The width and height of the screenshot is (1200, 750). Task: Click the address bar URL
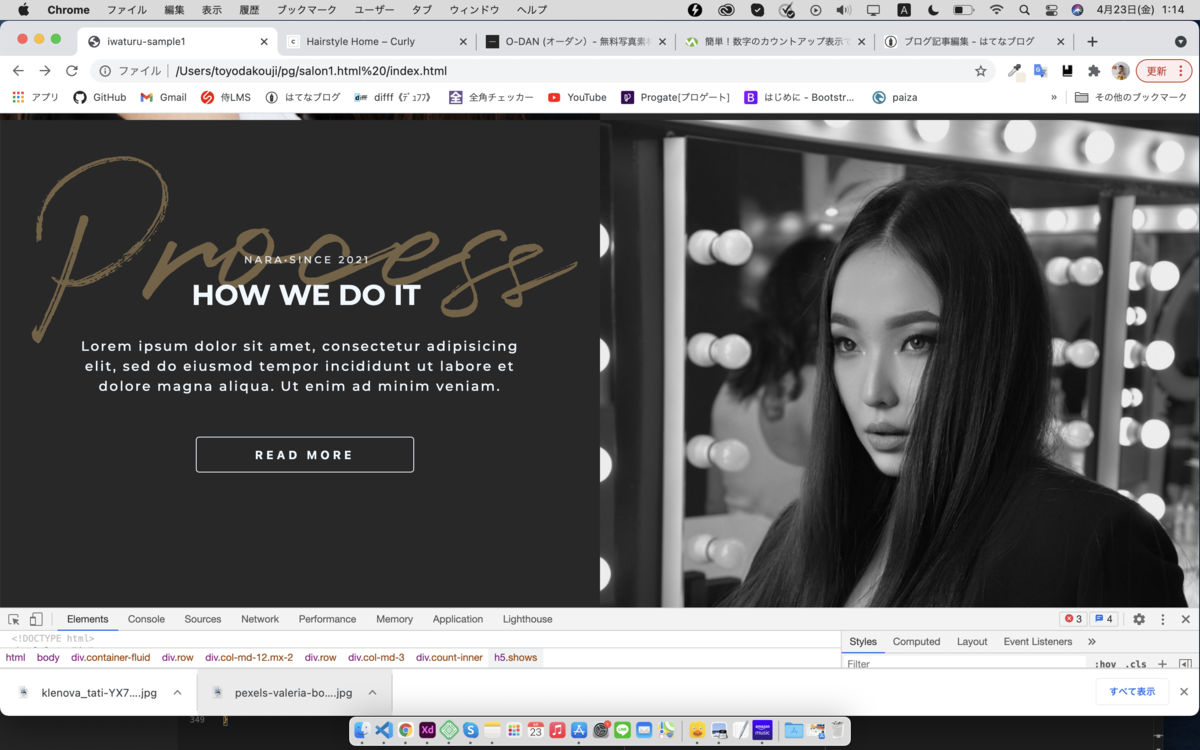(x=311, y=71)
